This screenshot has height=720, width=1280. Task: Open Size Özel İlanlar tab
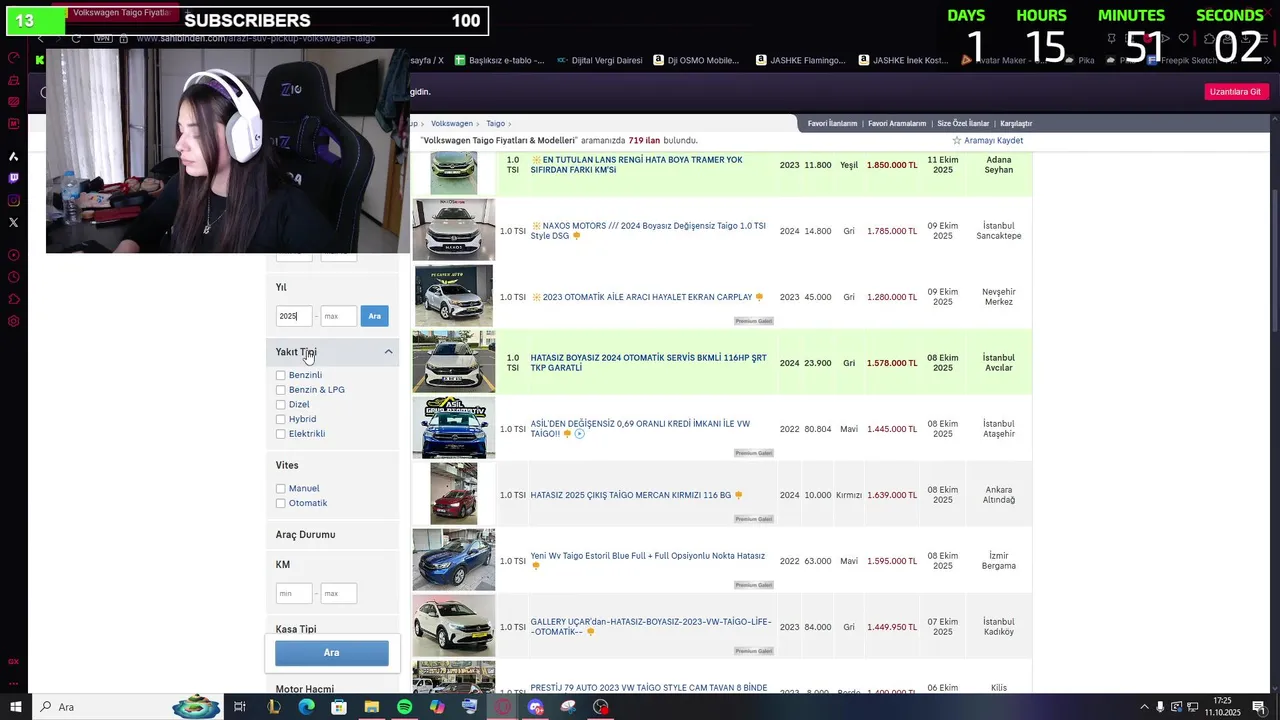(x=963, y=124)
